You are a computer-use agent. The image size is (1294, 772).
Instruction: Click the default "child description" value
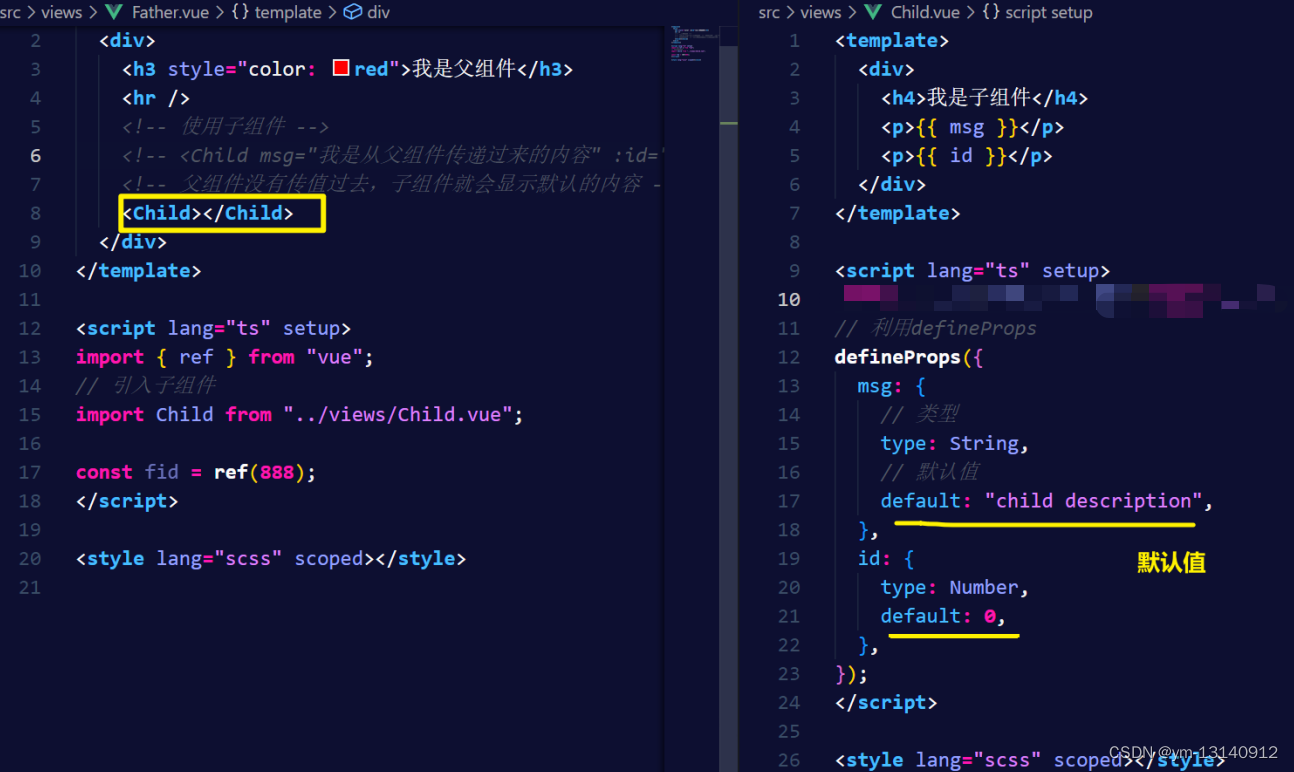point(1094,501)
